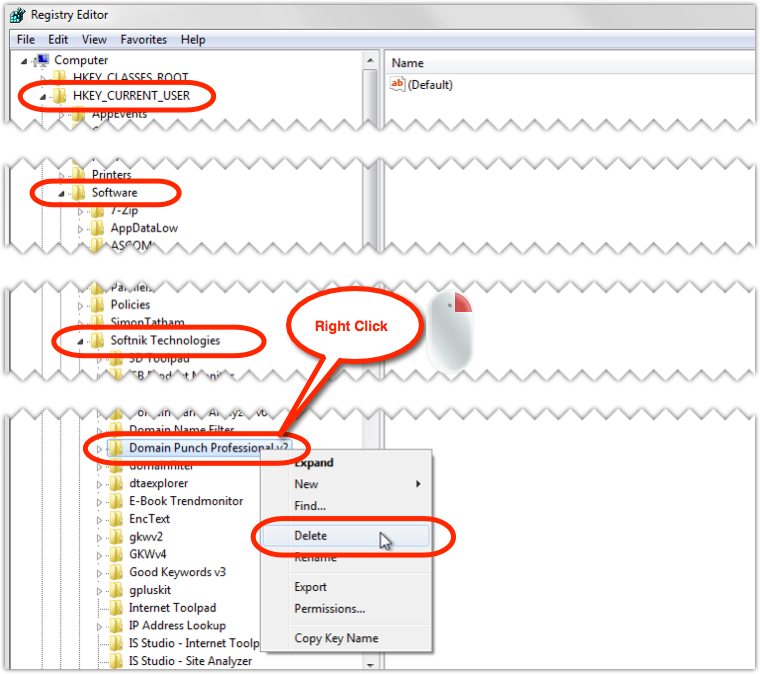Viewport: 760px width, 674px height.
Task: Click the gpluskit folder icon
Action: click(116, 590)
